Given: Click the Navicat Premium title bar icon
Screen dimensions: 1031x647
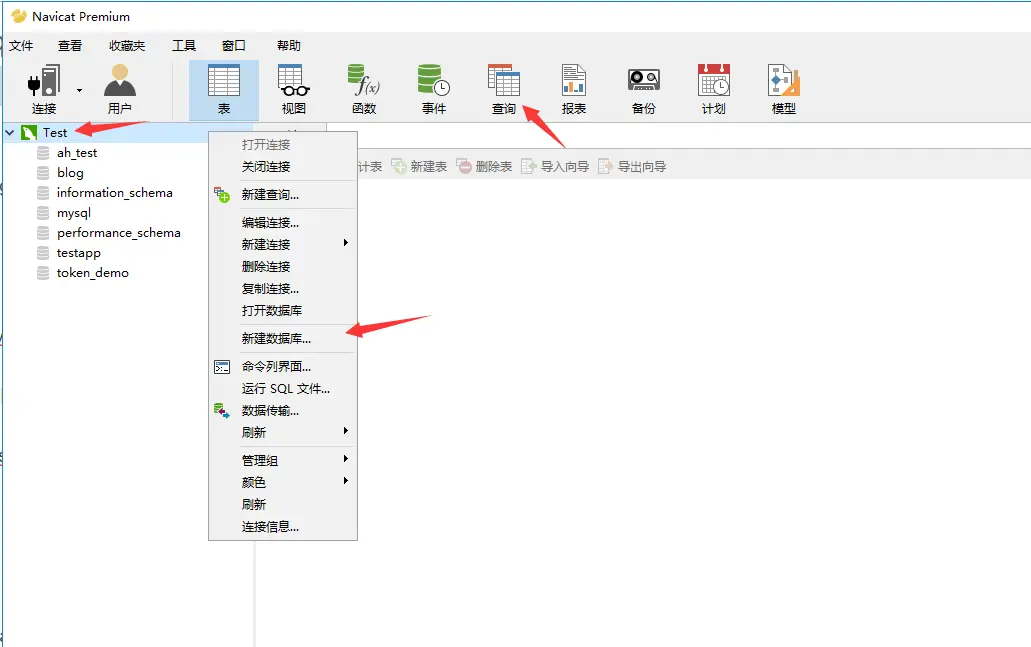Looking at the screenshot, I should [18, 16].
